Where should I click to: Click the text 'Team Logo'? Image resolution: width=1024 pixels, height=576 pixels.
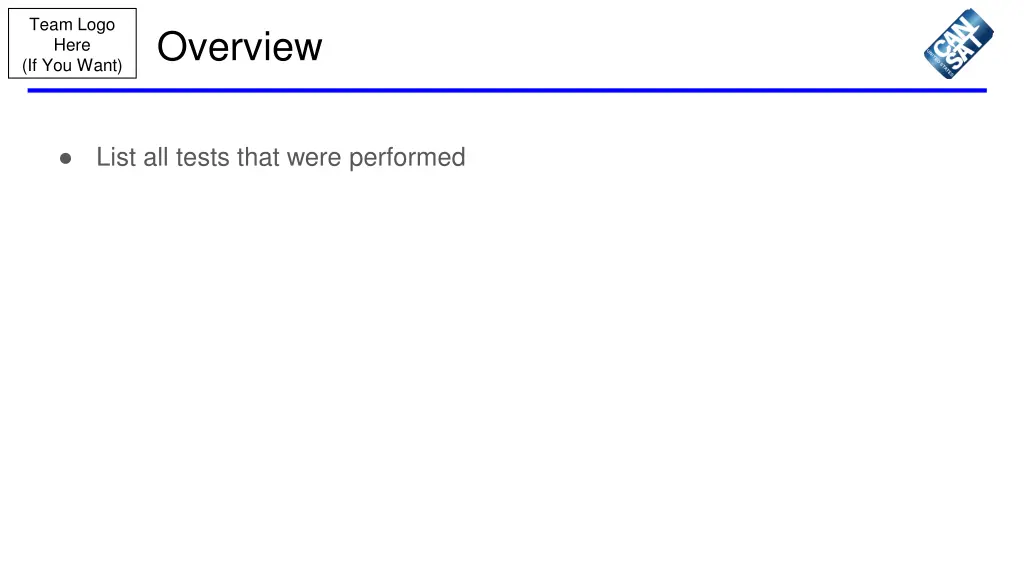tap(72, 25)
